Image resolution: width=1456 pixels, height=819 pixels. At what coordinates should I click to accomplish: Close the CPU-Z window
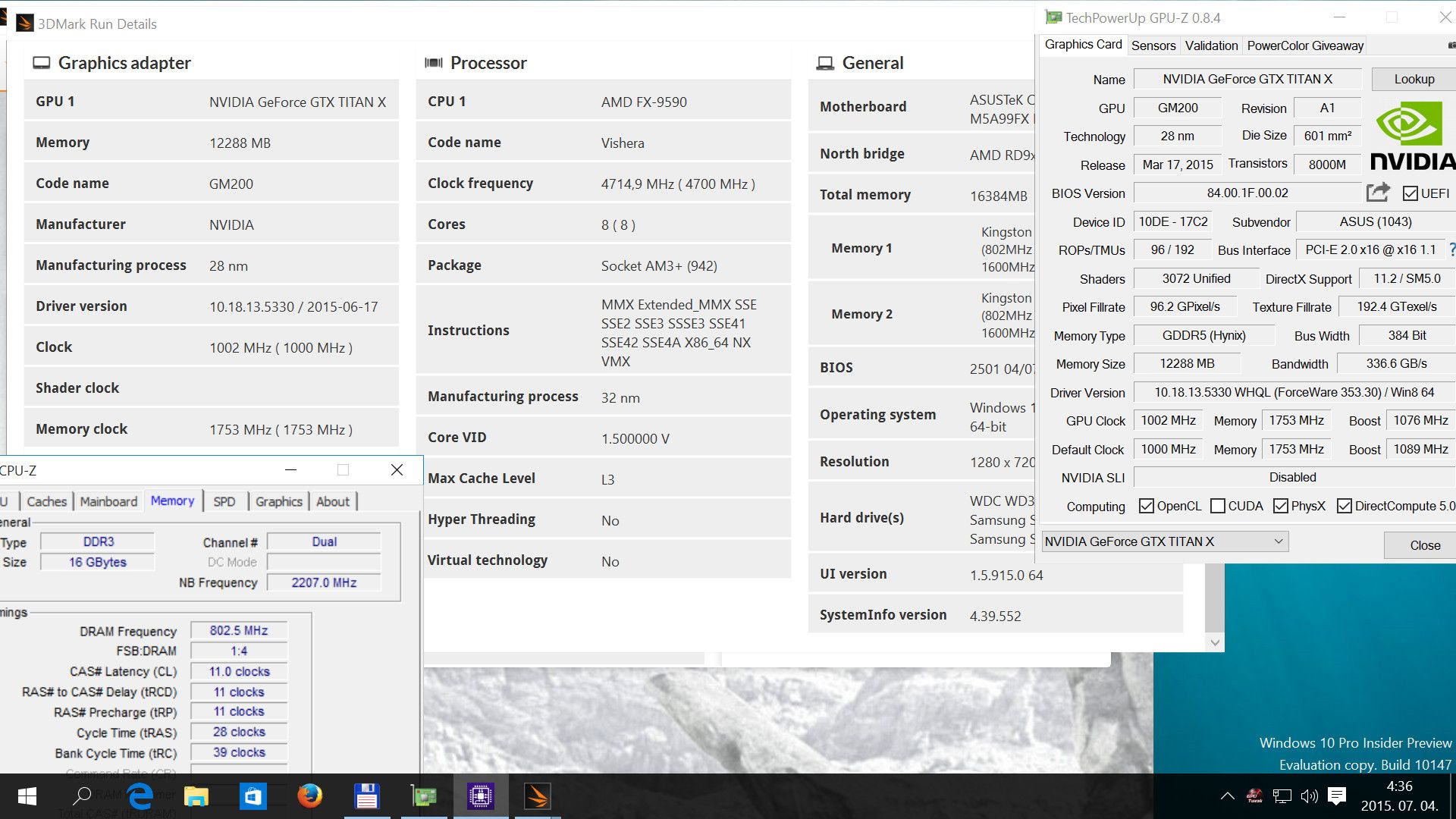click(397, 470)
